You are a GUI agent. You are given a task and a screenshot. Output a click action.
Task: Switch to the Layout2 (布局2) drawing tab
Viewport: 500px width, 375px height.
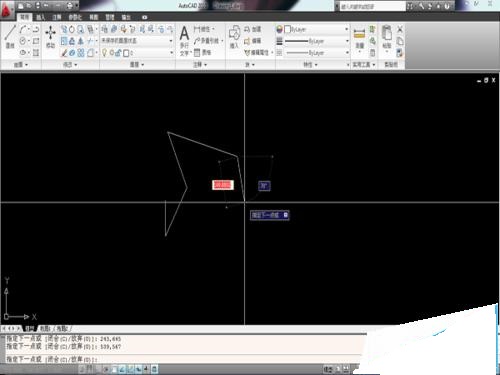pos(62,329)
